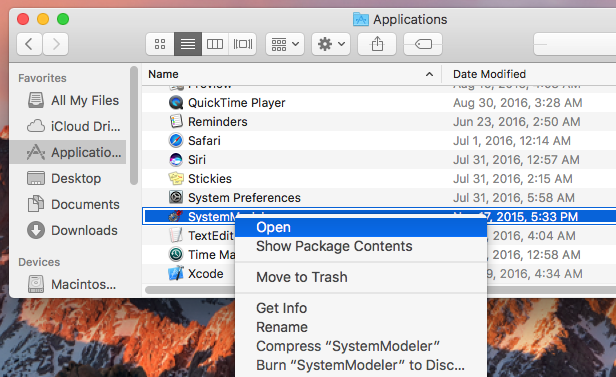The height and width of the screenshot is (377, 616).
Task: Click date Jun 23, 2016, 2:50 AM
Action: [517, 122]
